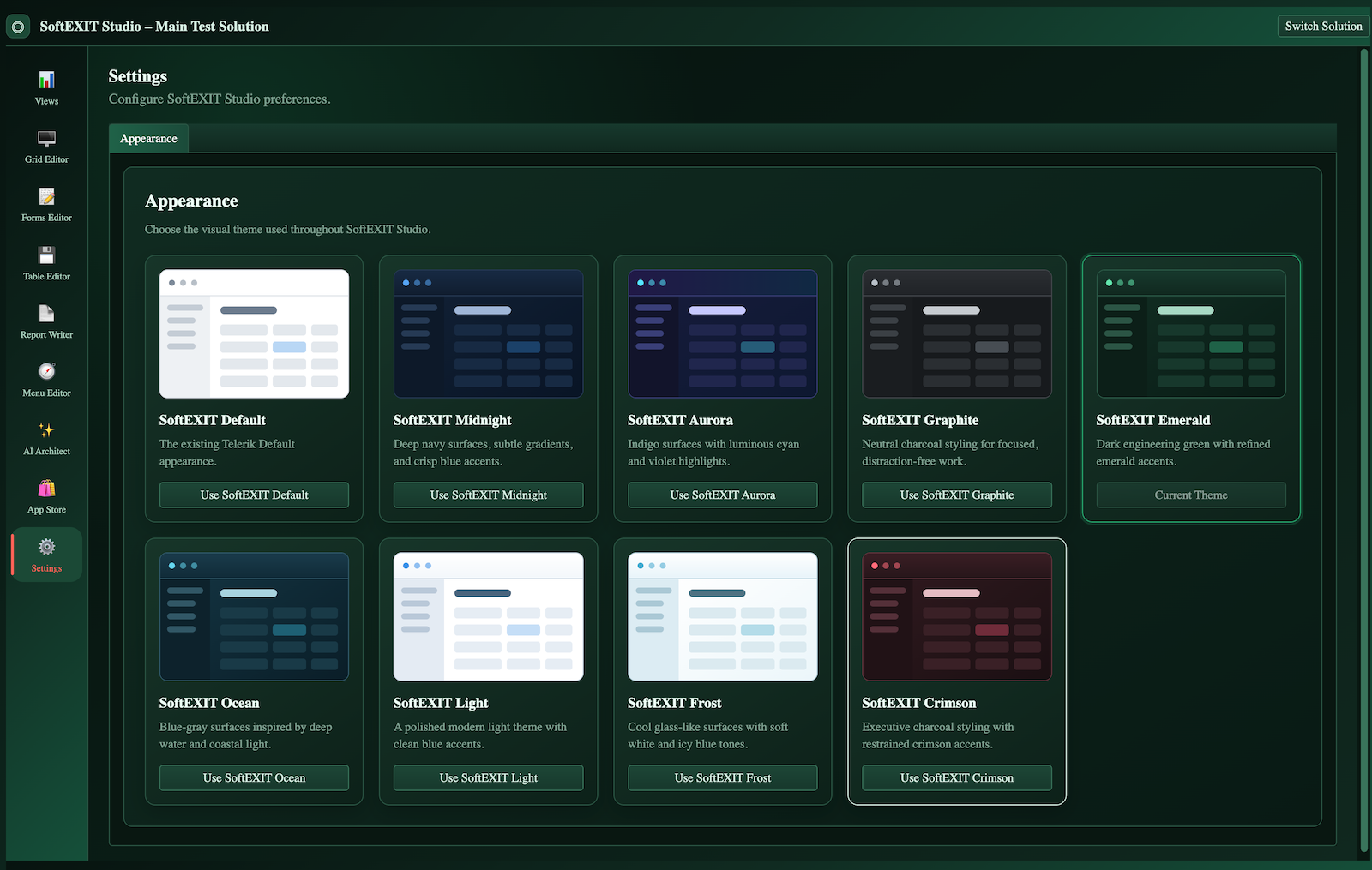Select the SoftEXIT Default theme preview
Image resolution: width=1372 pixels, height=870 pixels.
(254, 334)
